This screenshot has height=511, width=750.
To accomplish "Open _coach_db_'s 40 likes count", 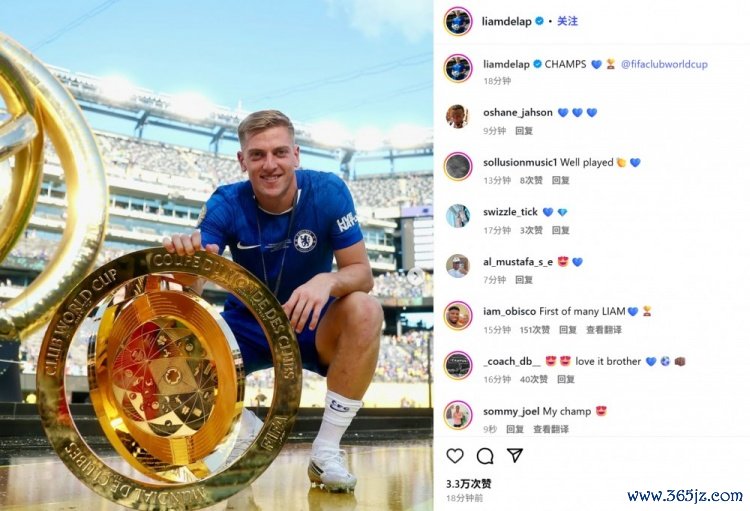I will click(533, 379).
